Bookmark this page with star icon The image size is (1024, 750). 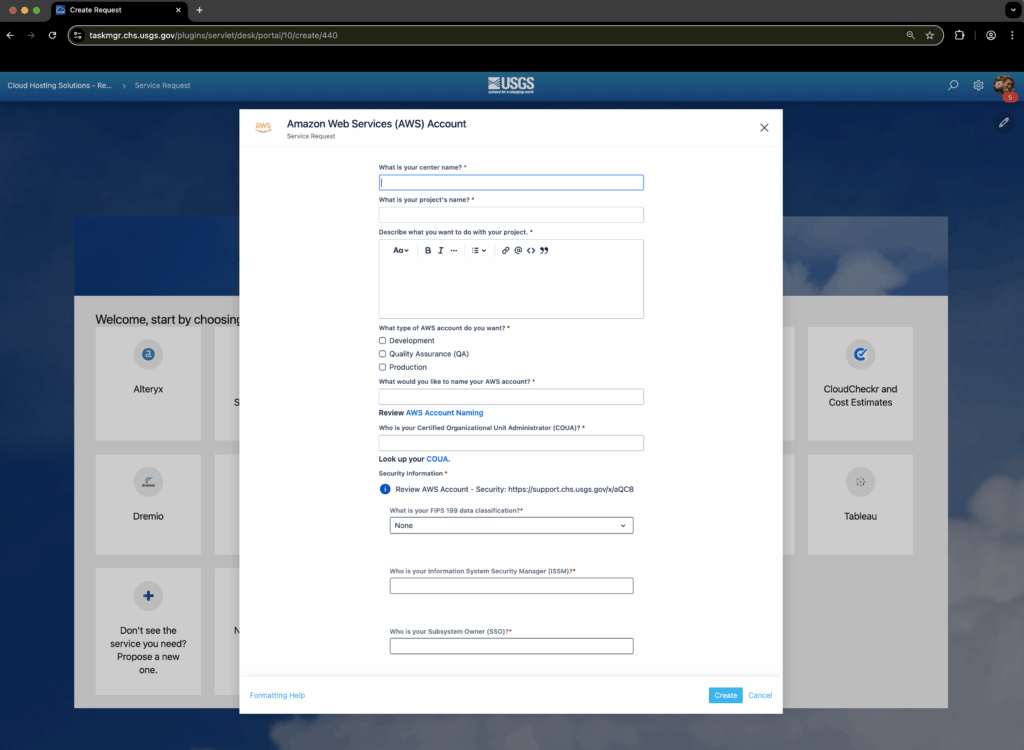(929, 35)
